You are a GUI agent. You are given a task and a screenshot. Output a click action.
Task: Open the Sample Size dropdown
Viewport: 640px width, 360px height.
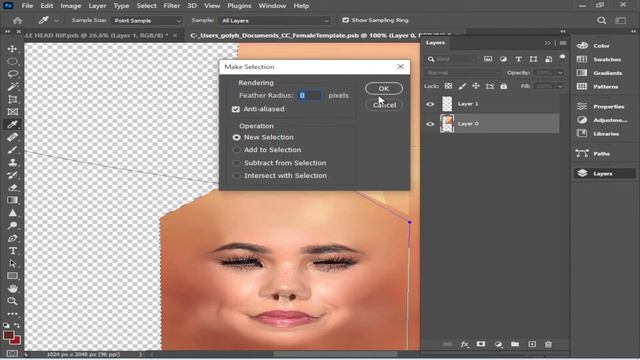coord(147,20)
